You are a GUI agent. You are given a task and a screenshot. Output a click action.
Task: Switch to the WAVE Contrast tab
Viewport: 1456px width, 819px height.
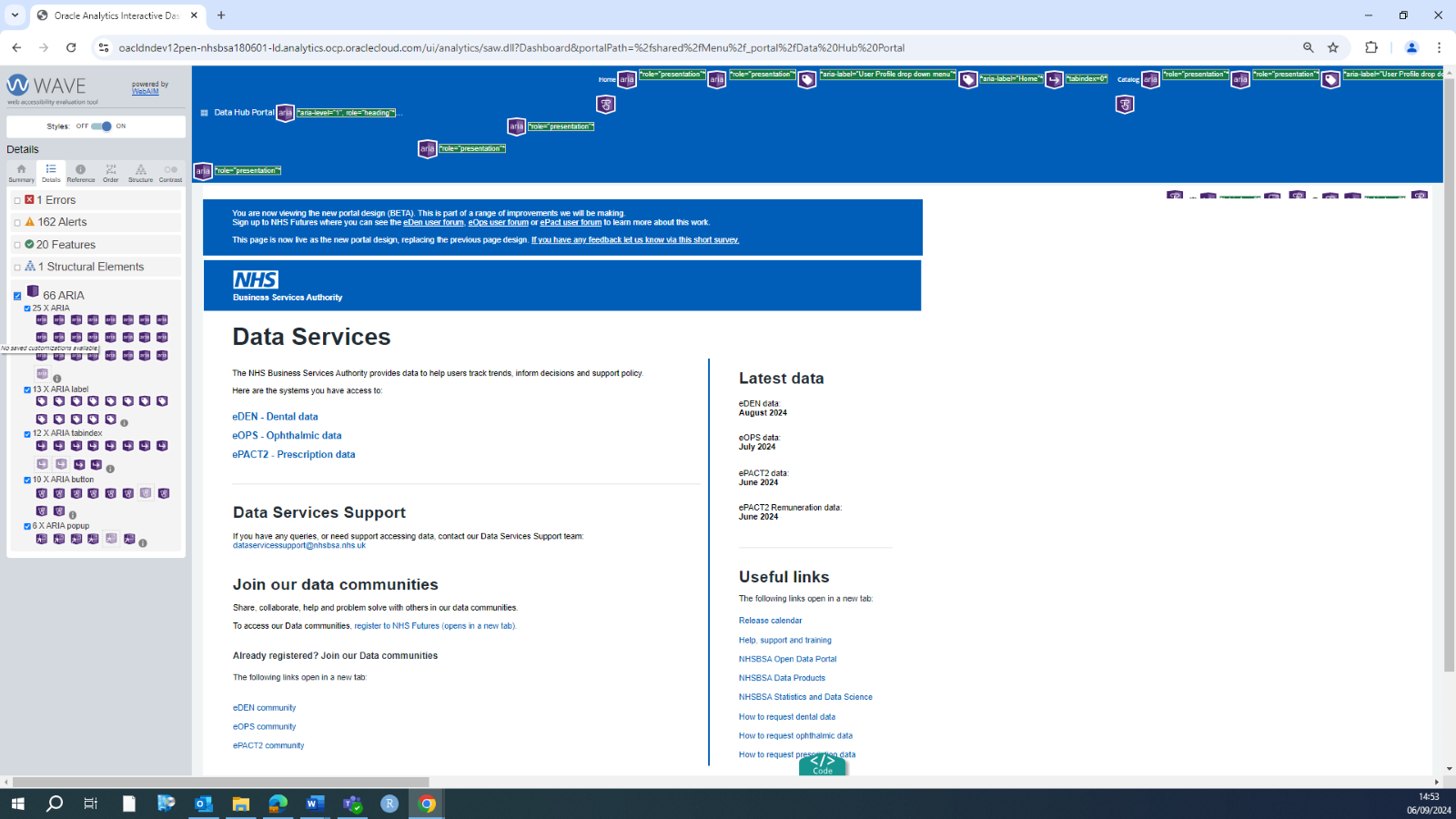point(170,173)
